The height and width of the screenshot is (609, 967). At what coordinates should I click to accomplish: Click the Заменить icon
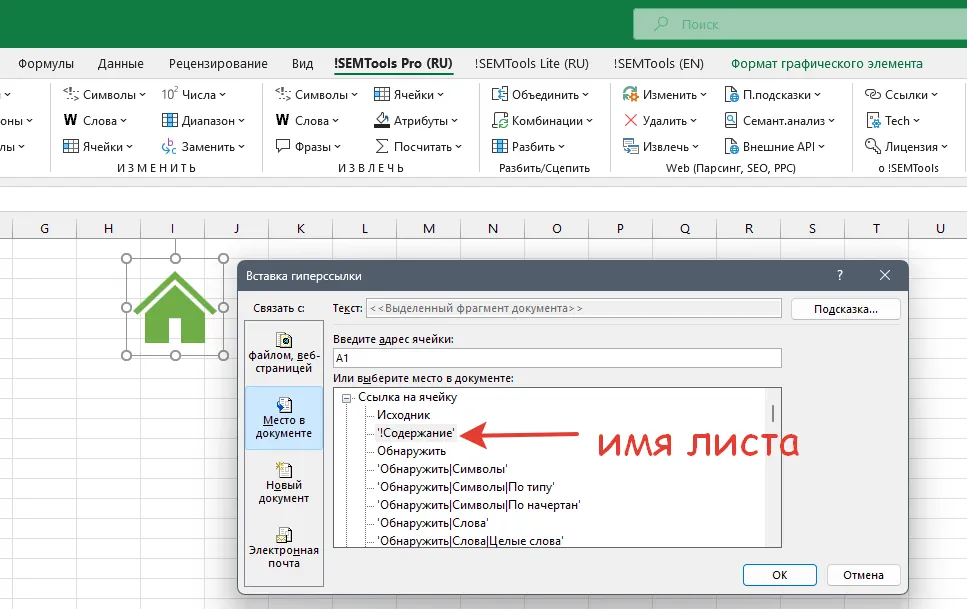(x=169, y=146)
